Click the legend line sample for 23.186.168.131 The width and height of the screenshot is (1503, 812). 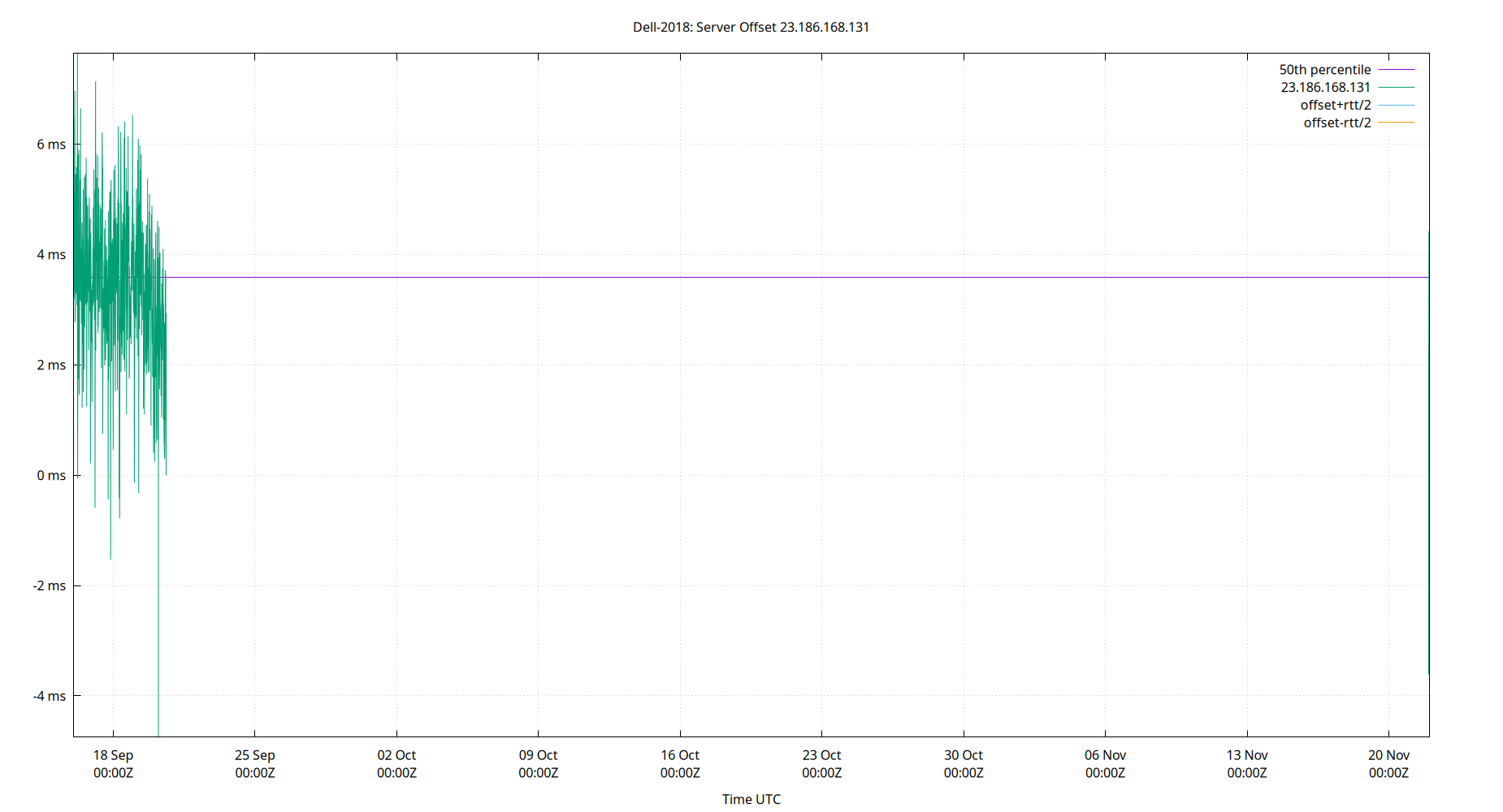coord(1397,87)
